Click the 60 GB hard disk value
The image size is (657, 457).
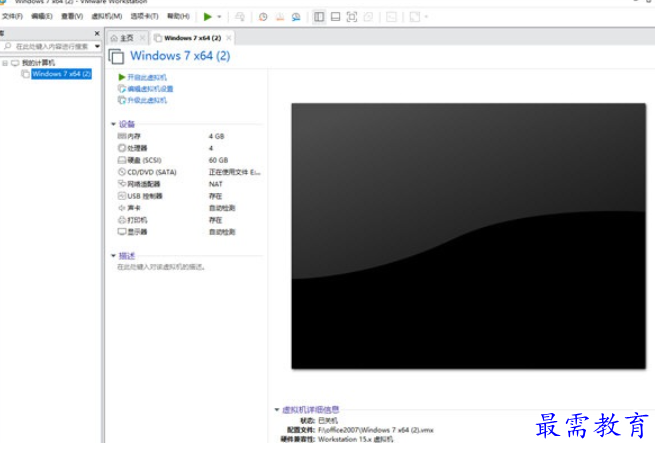pyautogui.click(x=218, y=160)
